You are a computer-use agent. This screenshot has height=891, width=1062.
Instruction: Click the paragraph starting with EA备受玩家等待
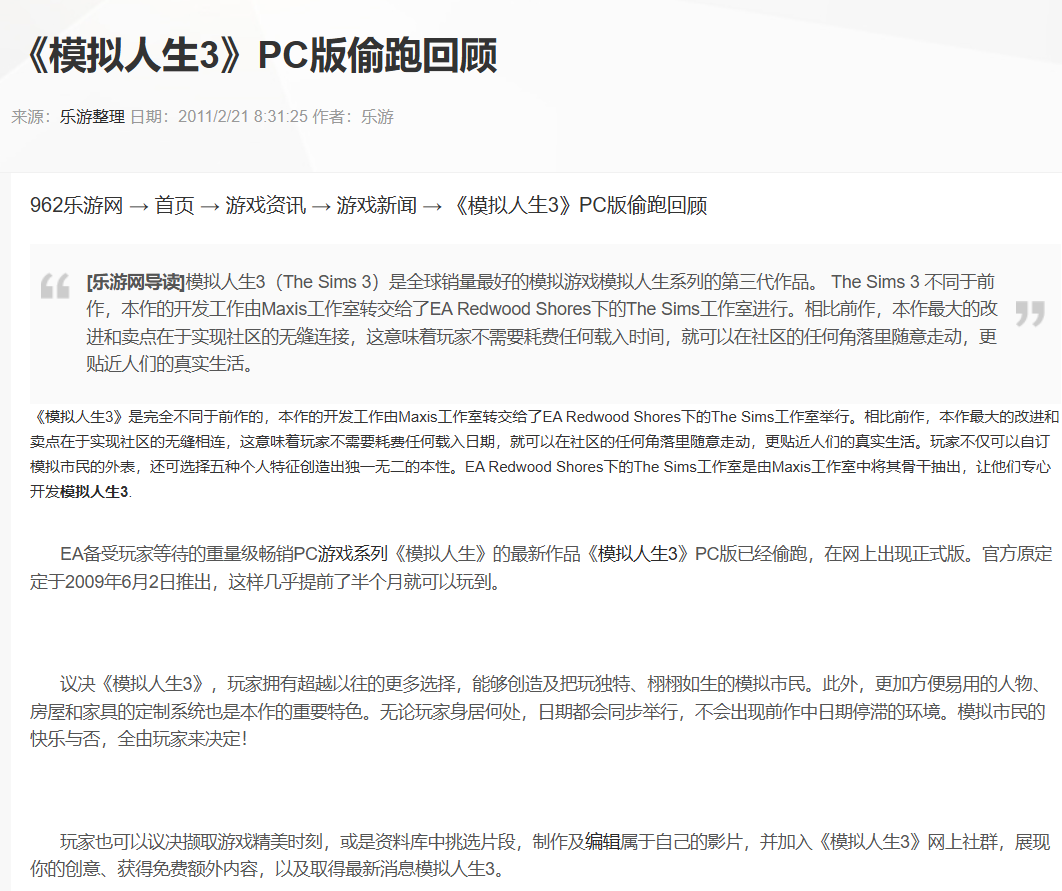[541, 567]
